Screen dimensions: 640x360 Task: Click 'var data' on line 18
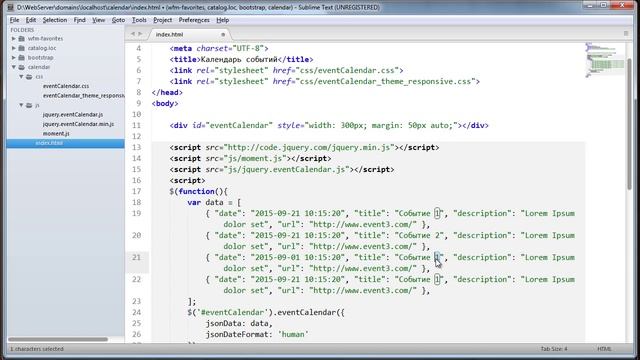coord(205,202)
